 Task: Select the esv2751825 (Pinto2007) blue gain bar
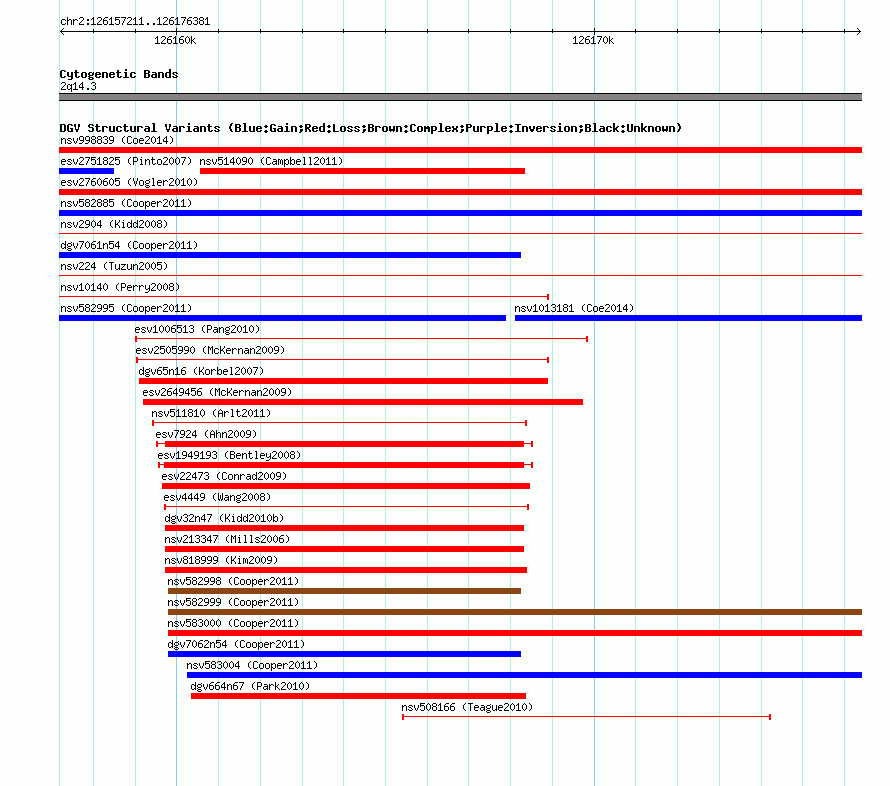[86, 171]
